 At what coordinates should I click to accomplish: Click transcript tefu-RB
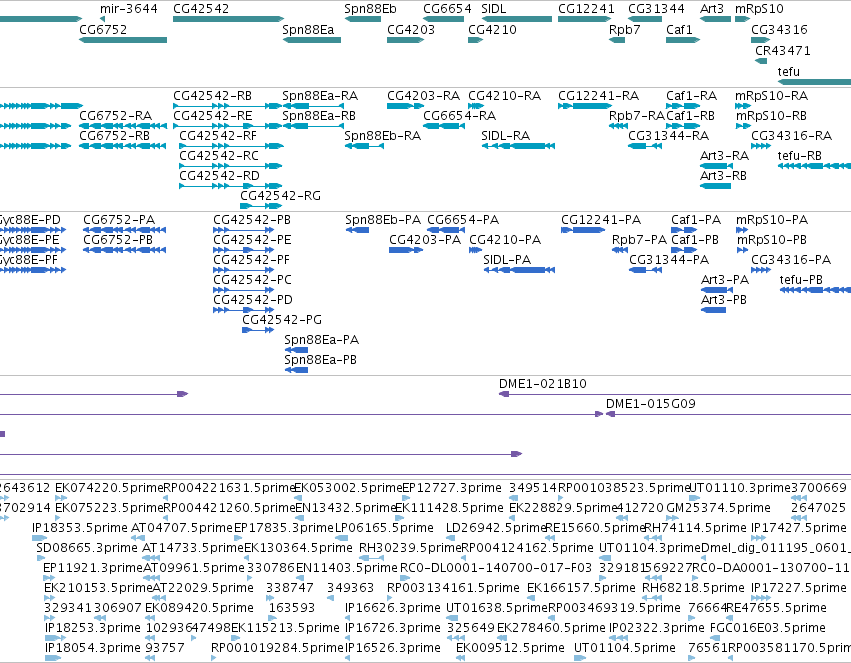[814, 166]
